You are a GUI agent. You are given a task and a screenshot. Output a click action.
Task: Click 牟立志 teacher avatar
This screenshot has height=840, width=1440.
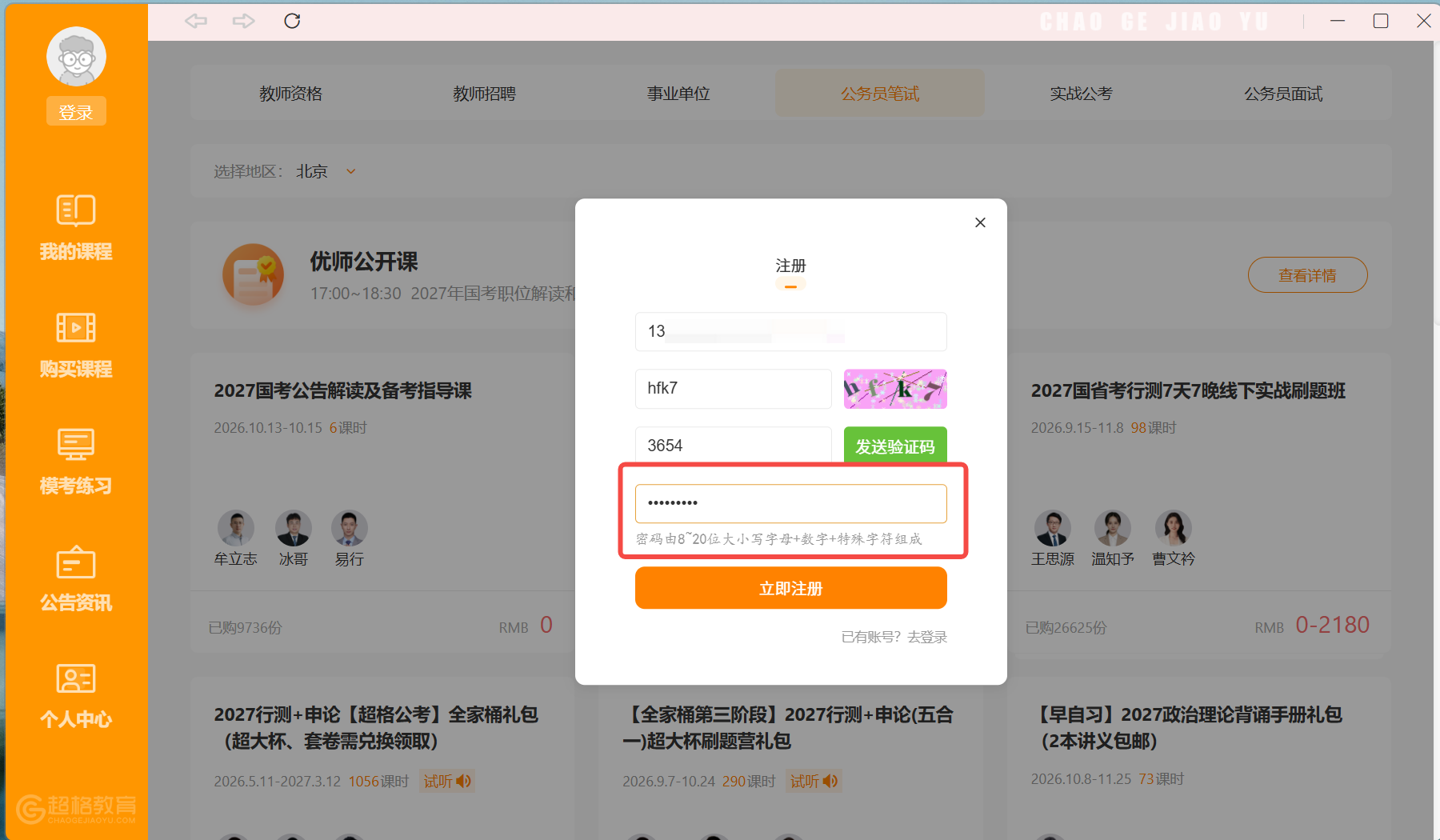point(236,528)
